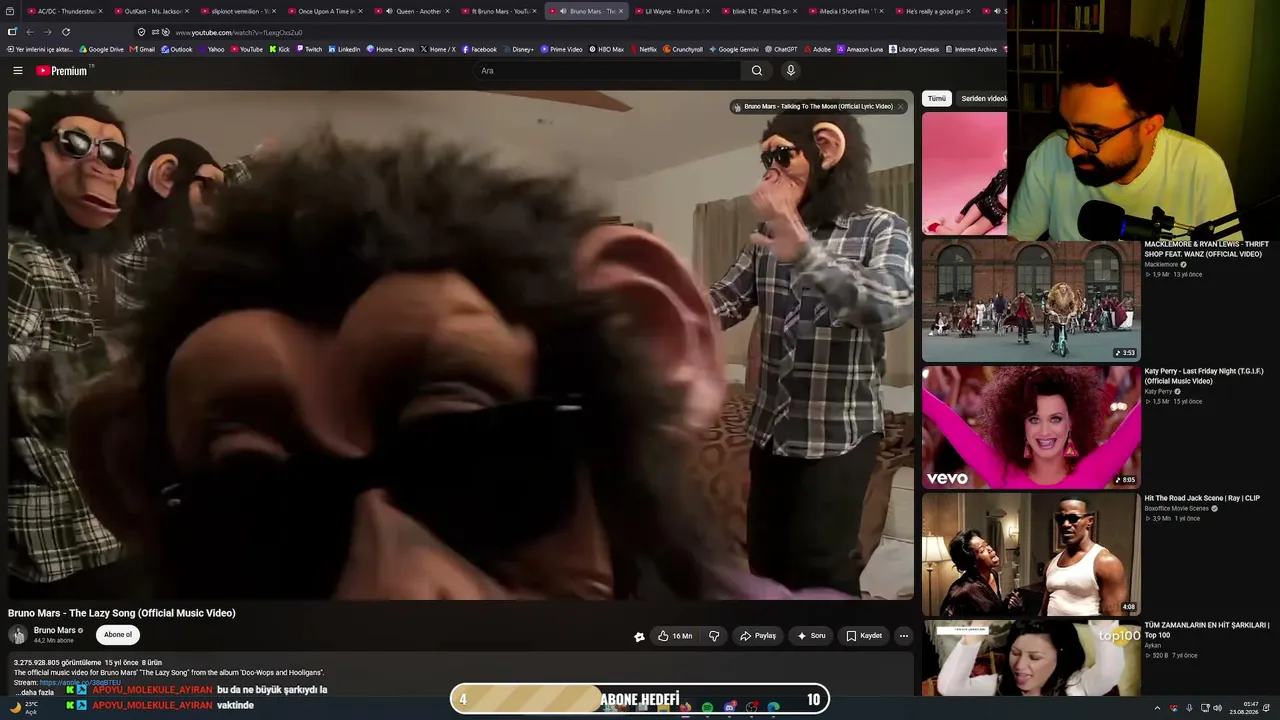Click the search magnifier button

[x=757, y=70]
